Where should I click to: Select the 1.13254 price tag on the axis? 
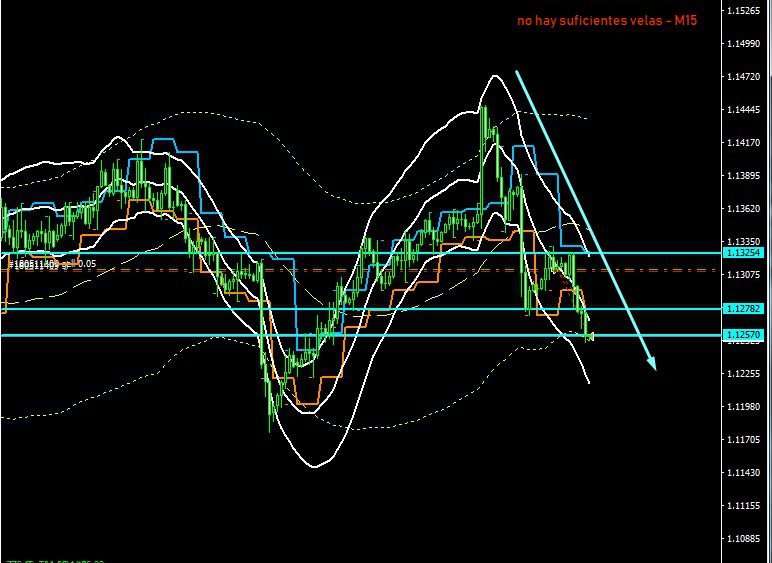point(745,253)
